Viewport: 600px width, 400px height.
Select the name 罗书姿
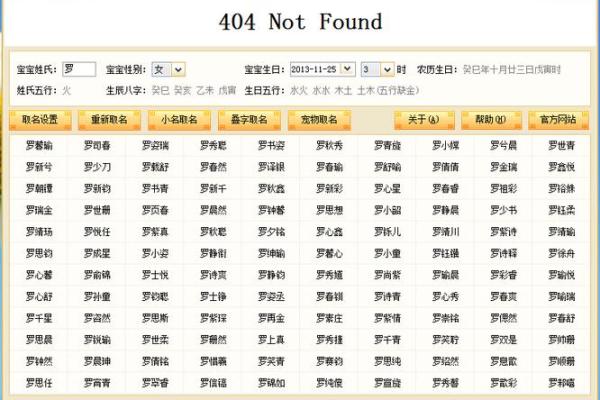(271, 145)
